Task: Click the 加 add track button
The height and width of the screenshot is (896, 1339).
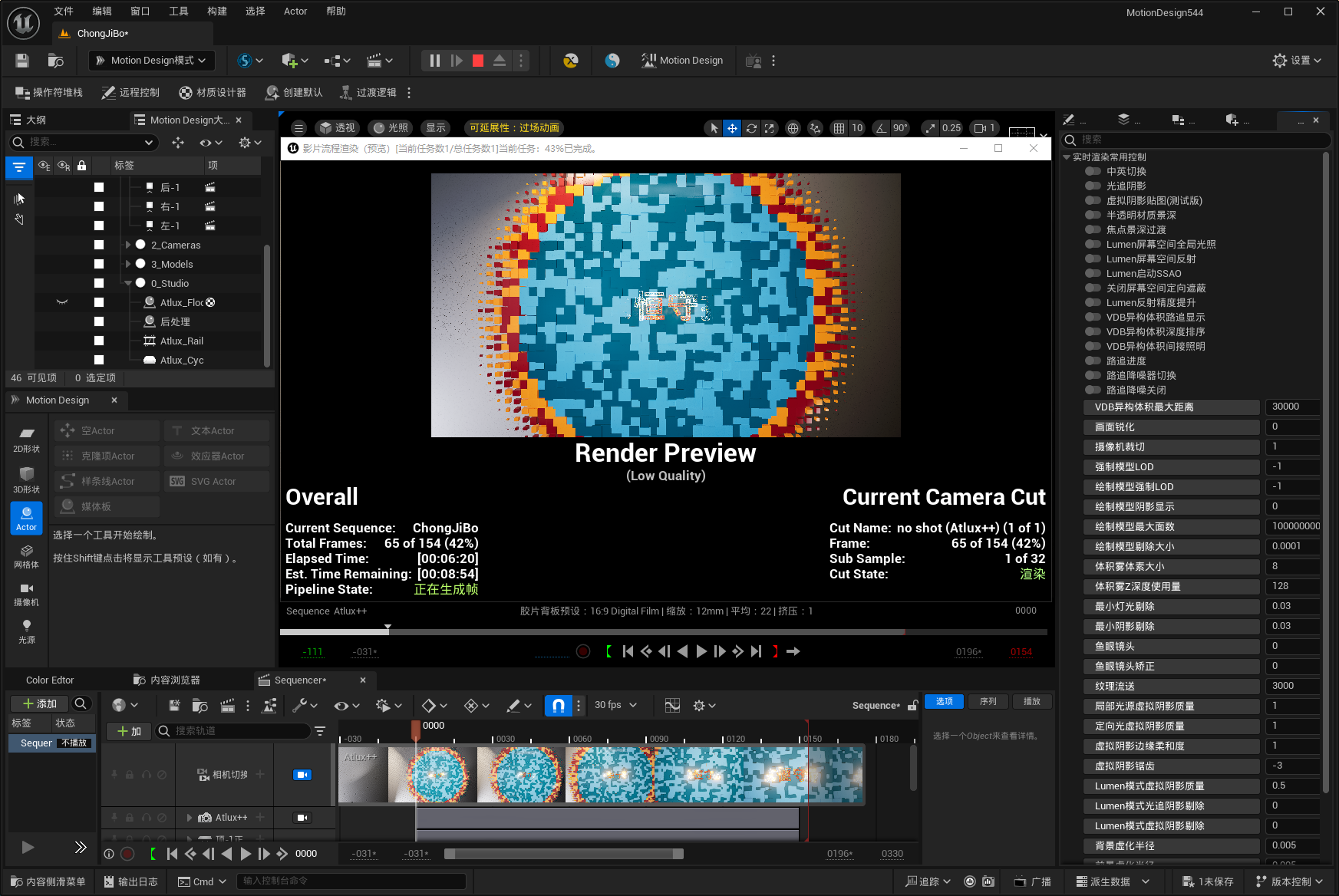Action: click(x=130, y=732)
